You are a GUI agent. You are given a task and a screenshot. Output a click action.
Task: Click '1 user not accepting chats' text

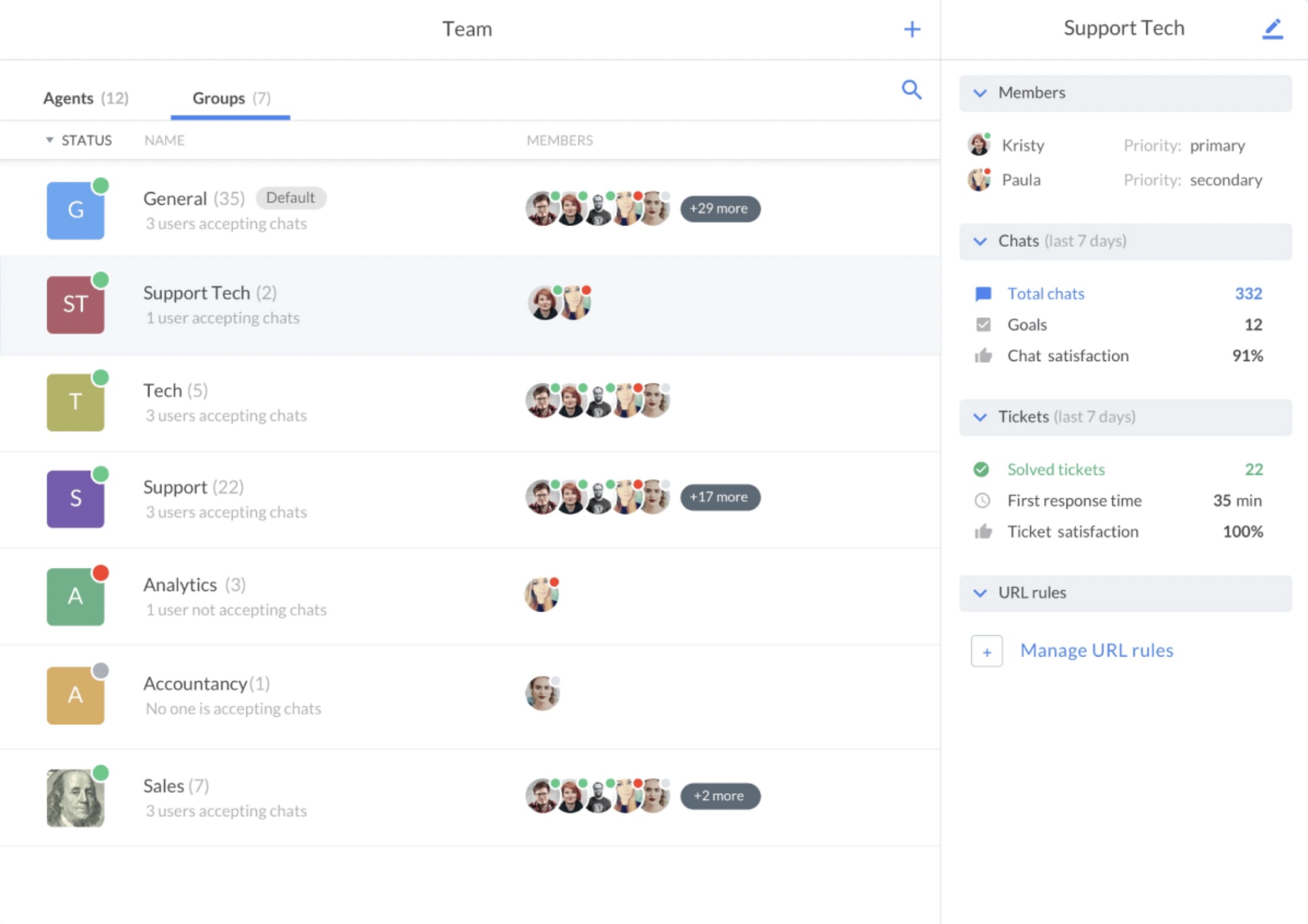pos(236,610)
